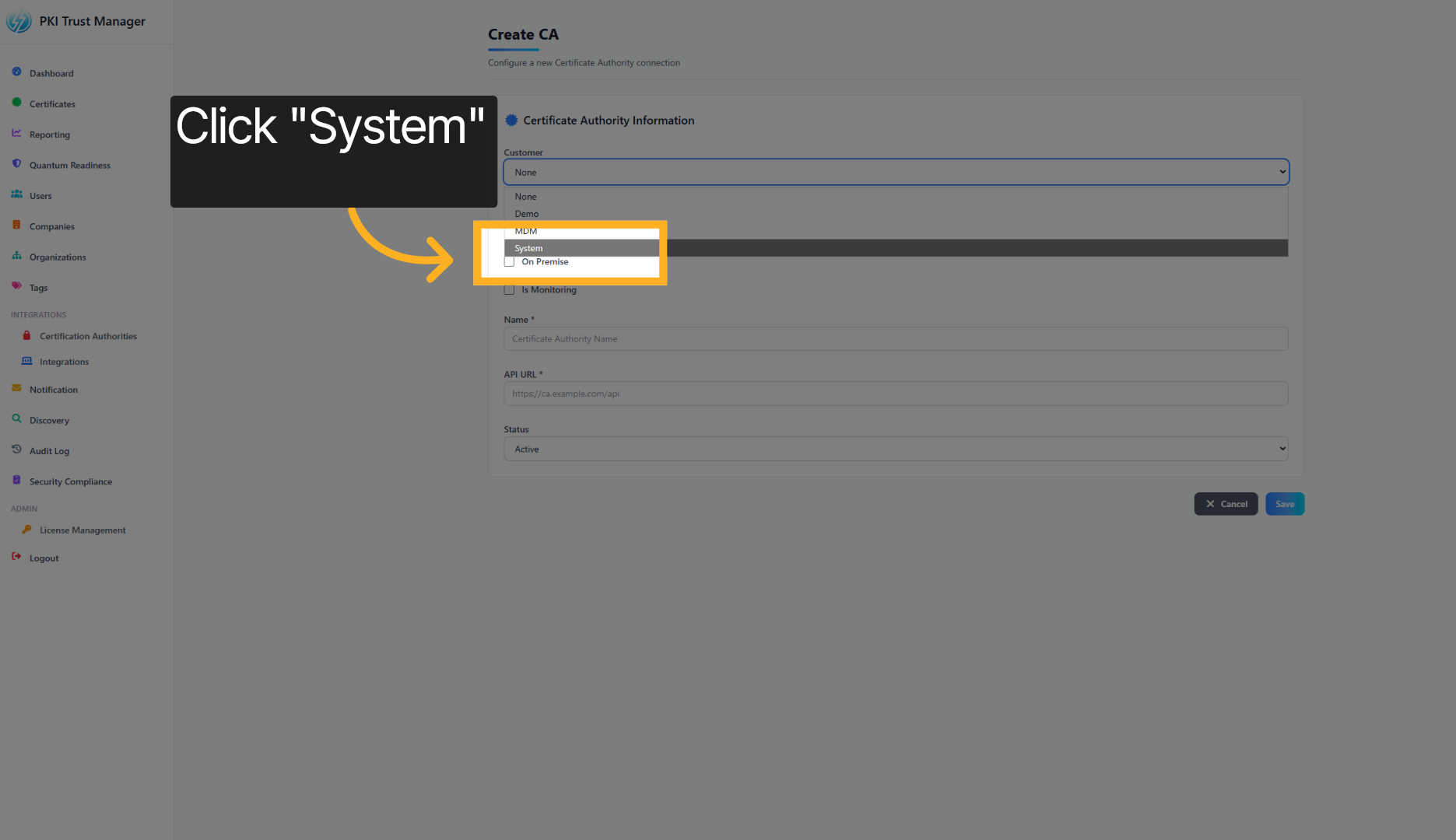Open Integrations sidebar link
Viewport: 1456px width, 840px height.
click(65, 362)
